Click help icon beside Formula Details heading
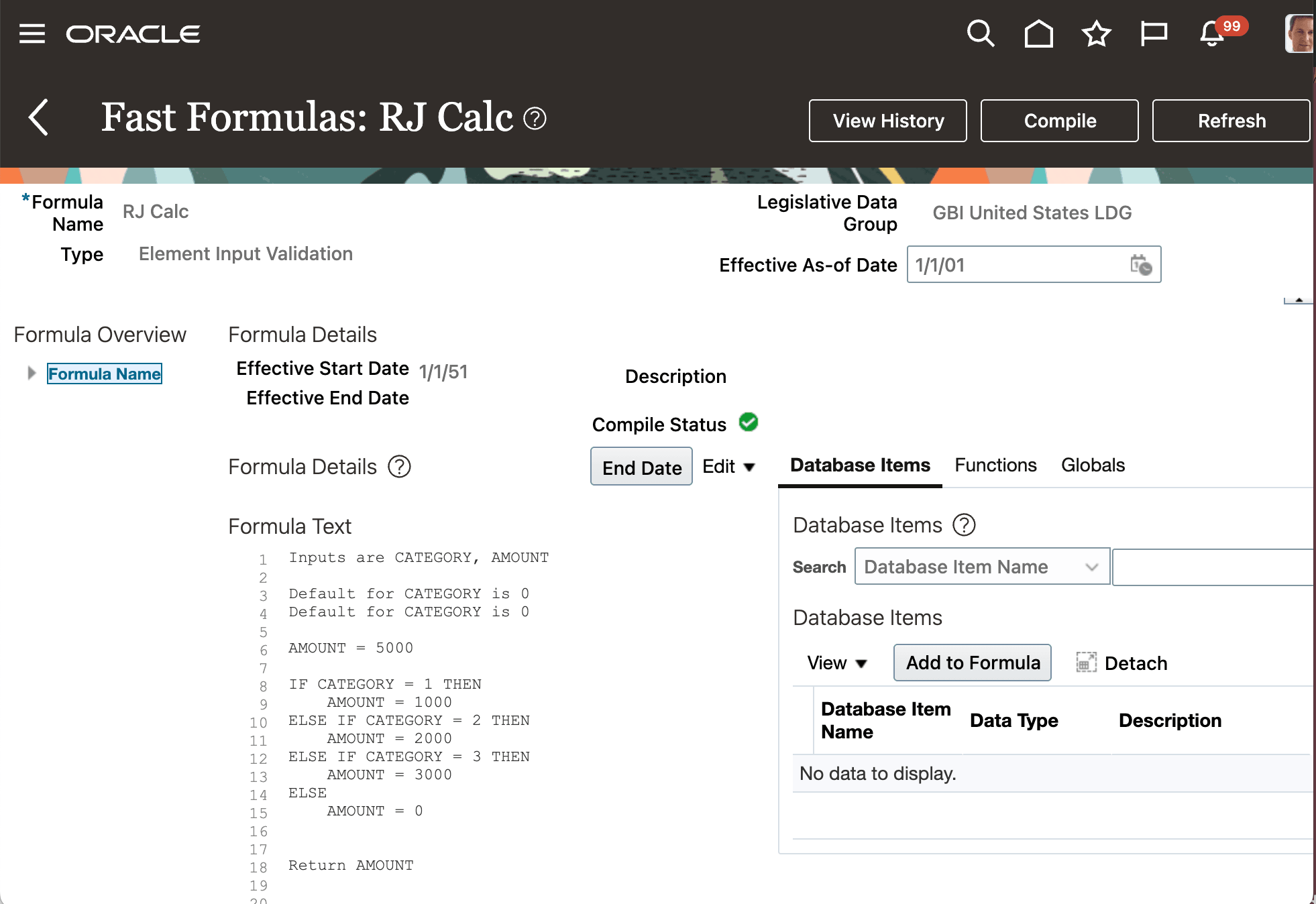The width and height of the screenshot is (1316, 904). pos(399,467)
